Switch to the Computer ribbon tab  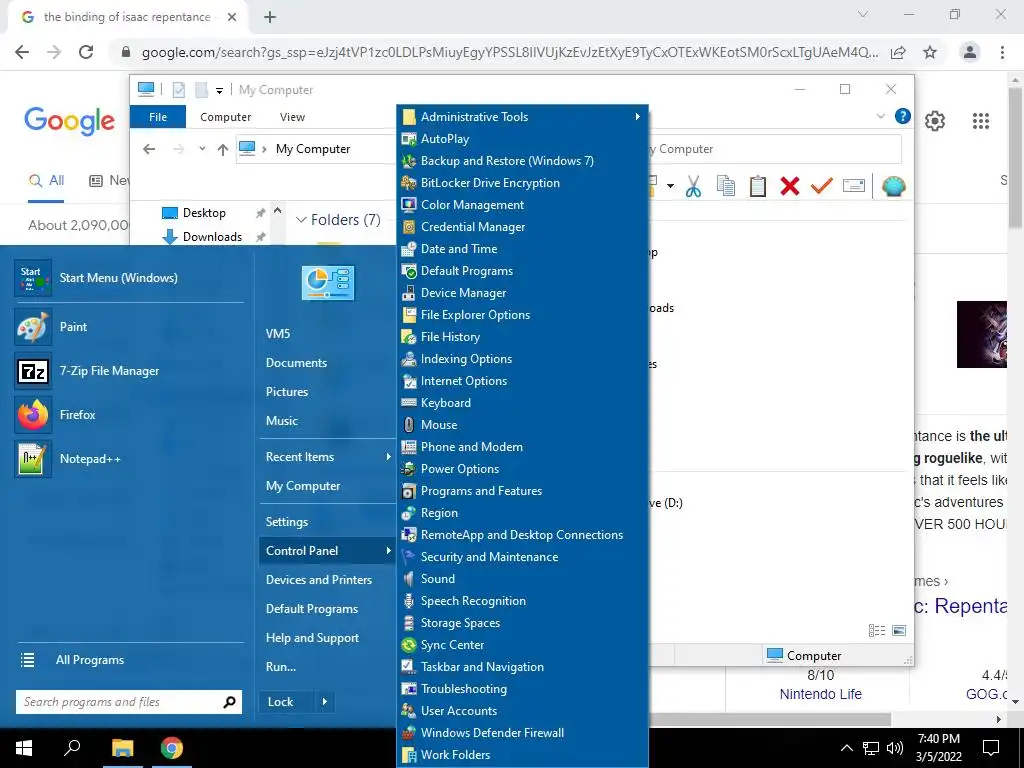coord(225,117)
